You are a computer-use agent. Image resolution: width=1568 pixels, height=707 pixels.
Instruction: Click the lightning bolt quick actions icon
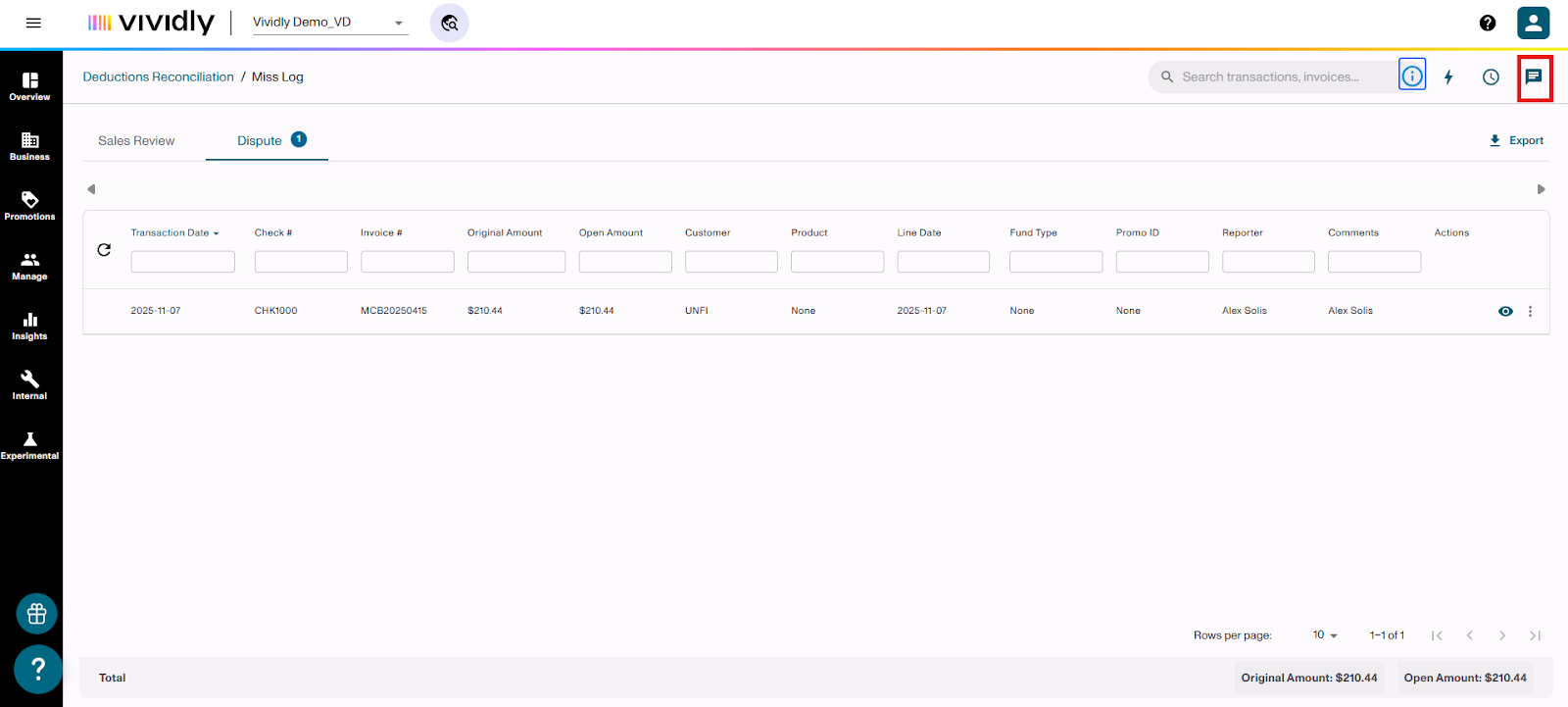point(1448,76)
